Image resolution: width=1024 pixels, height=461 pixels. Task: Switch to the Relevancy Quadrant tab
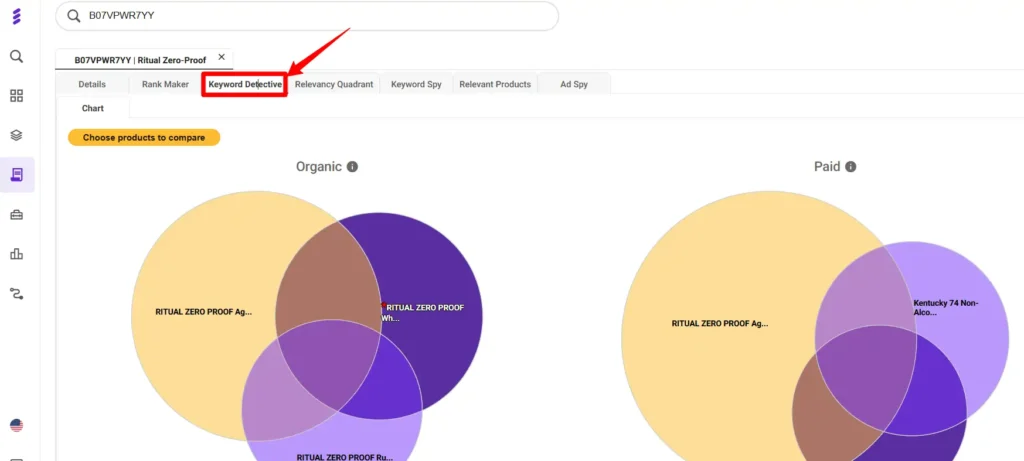334,84
